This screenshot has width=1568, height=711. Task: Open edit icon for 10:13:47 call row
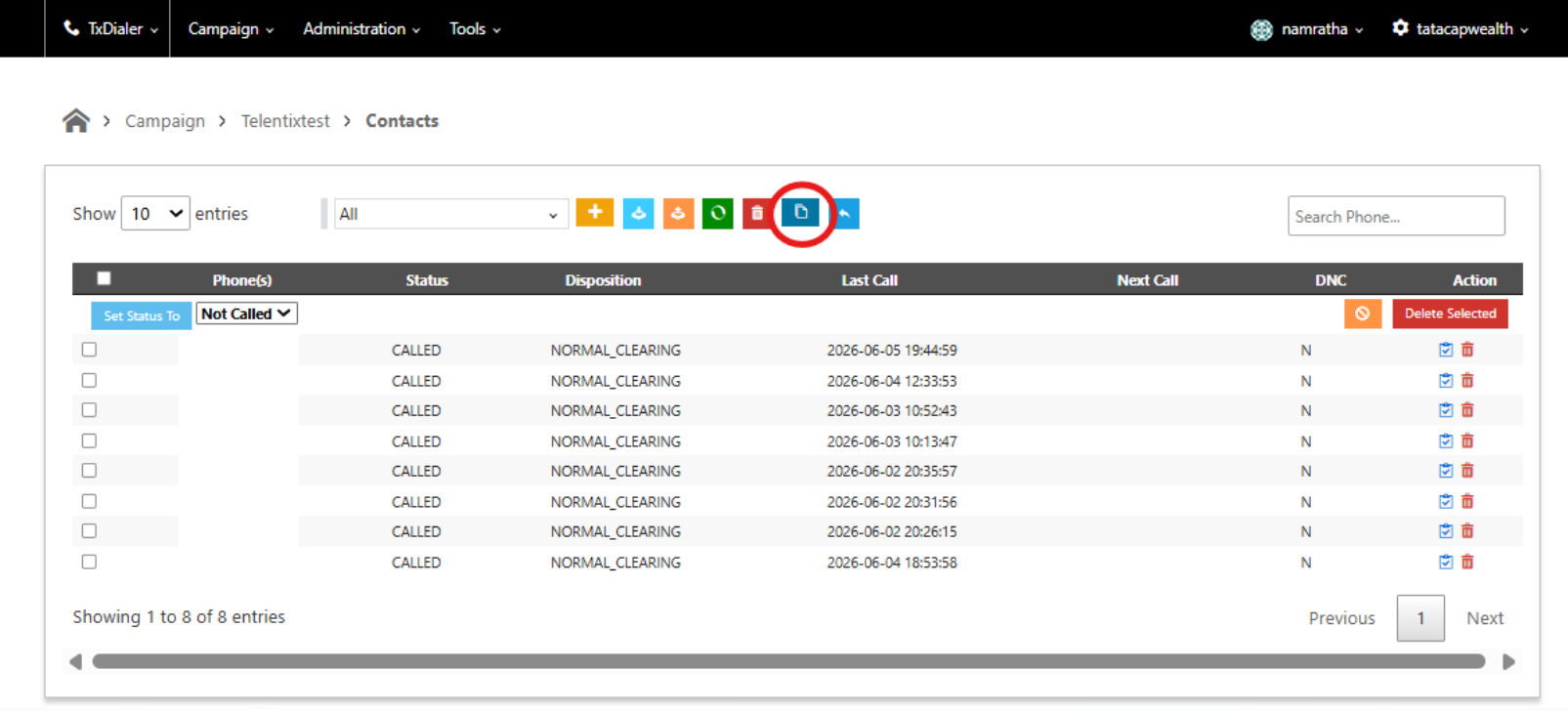click(1446, 441)
